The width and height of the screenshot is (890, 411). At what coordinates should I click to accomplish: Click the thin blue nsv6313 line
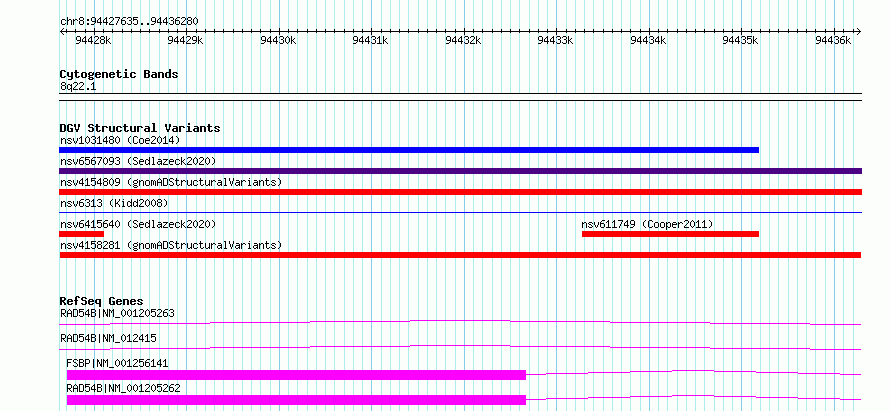coord(460,212)
